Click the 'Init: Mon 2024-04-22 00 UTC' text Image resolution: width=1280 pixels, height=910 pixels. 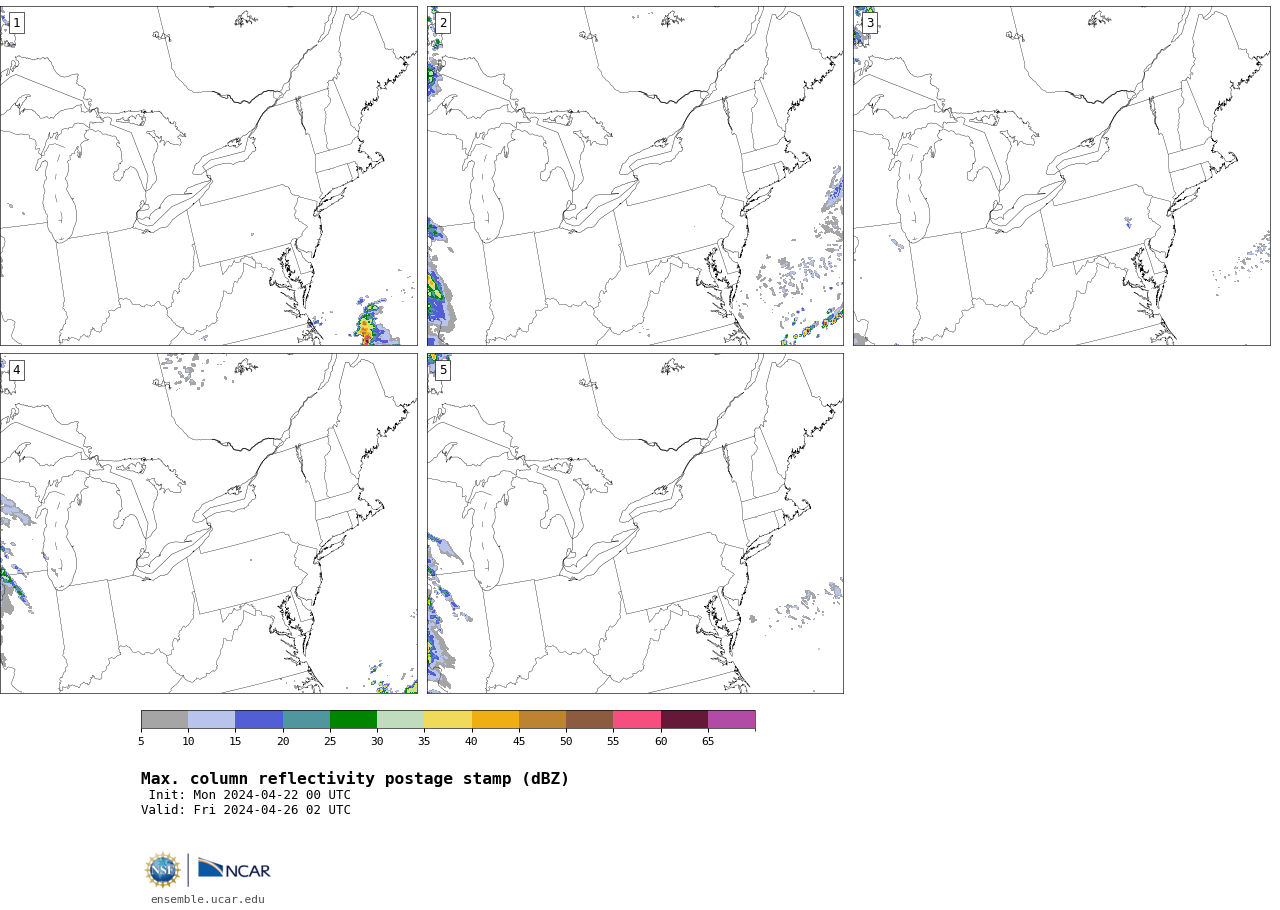pos(250,795)
